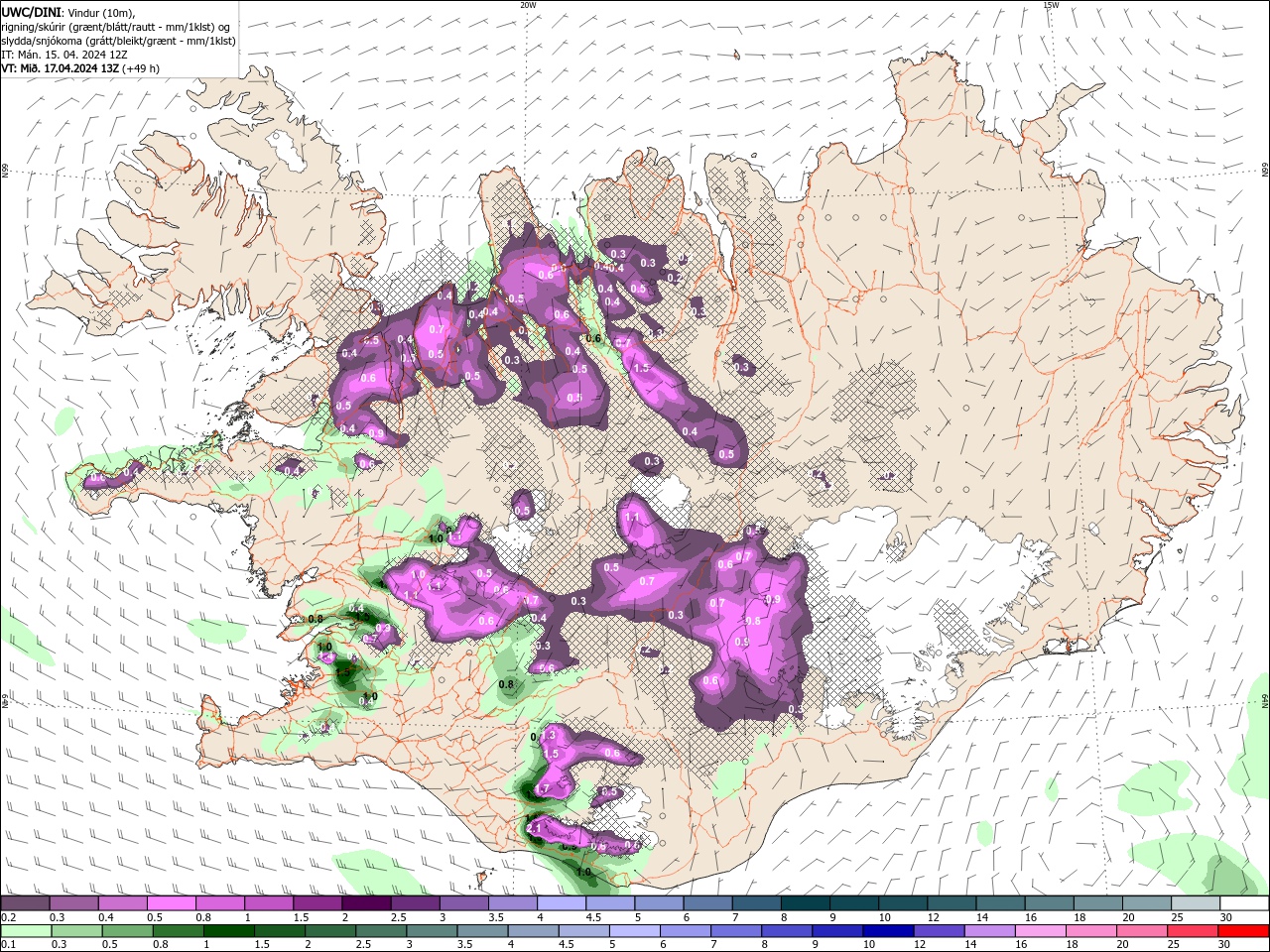The height and width of the screenshot is (952, 1270).
Task: Click the 2.1 precipitation value on the map
Action: [534, 828]
